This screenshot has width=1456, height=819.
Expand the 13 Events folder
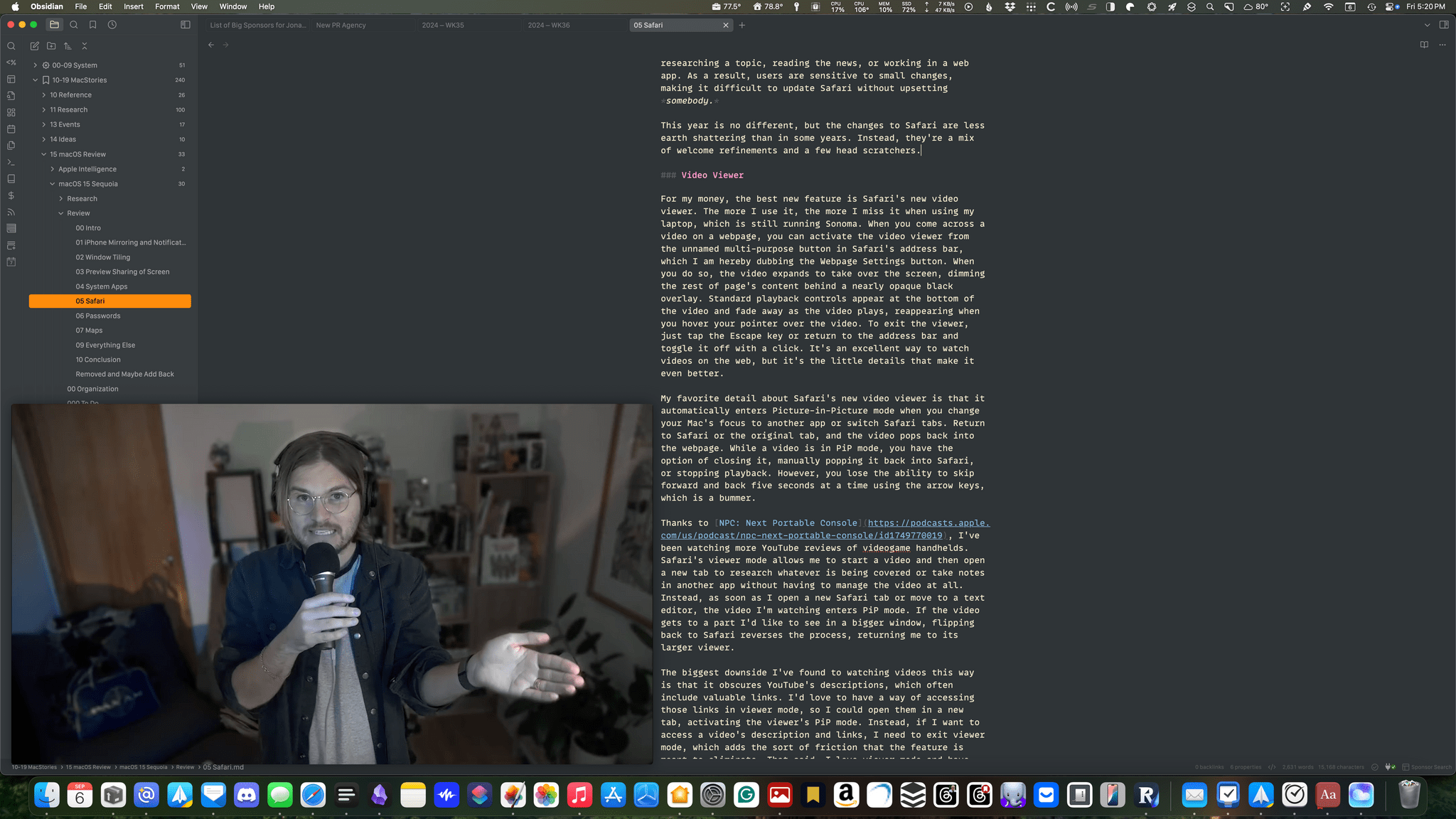[x=110, y=124]
